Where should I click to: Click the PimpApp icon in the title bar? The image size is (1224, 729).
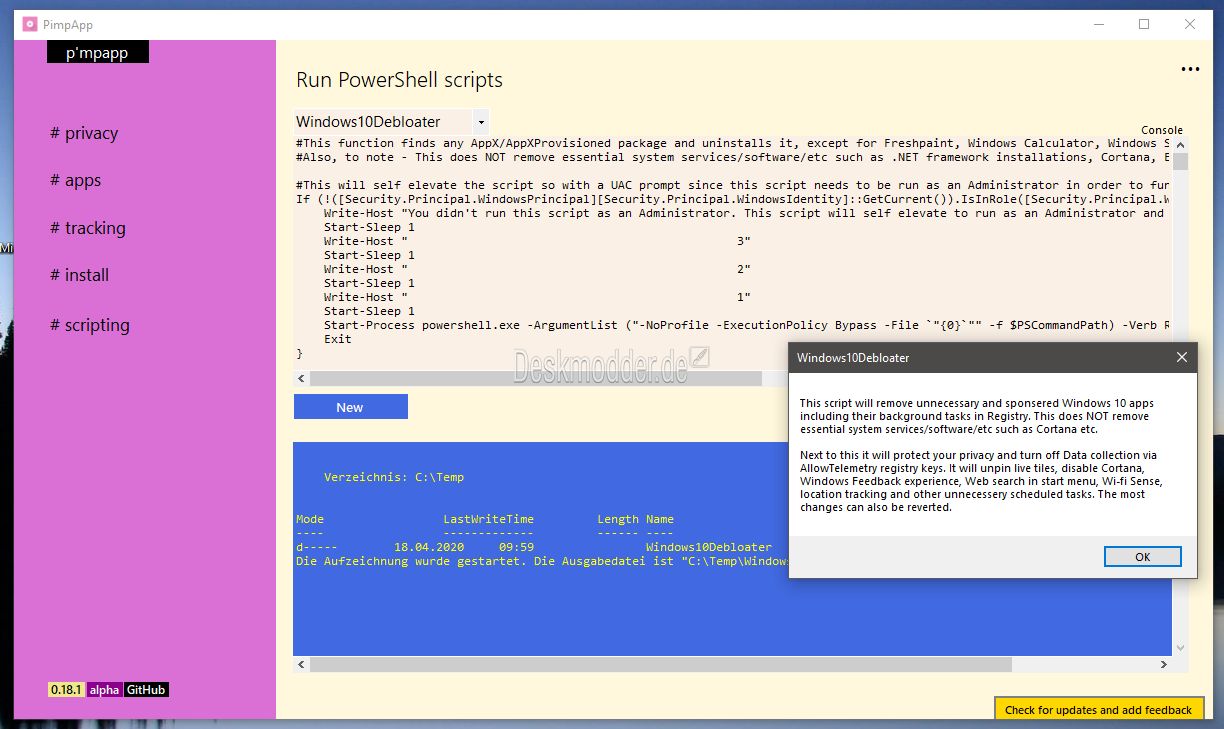click(x=30, y=24)
